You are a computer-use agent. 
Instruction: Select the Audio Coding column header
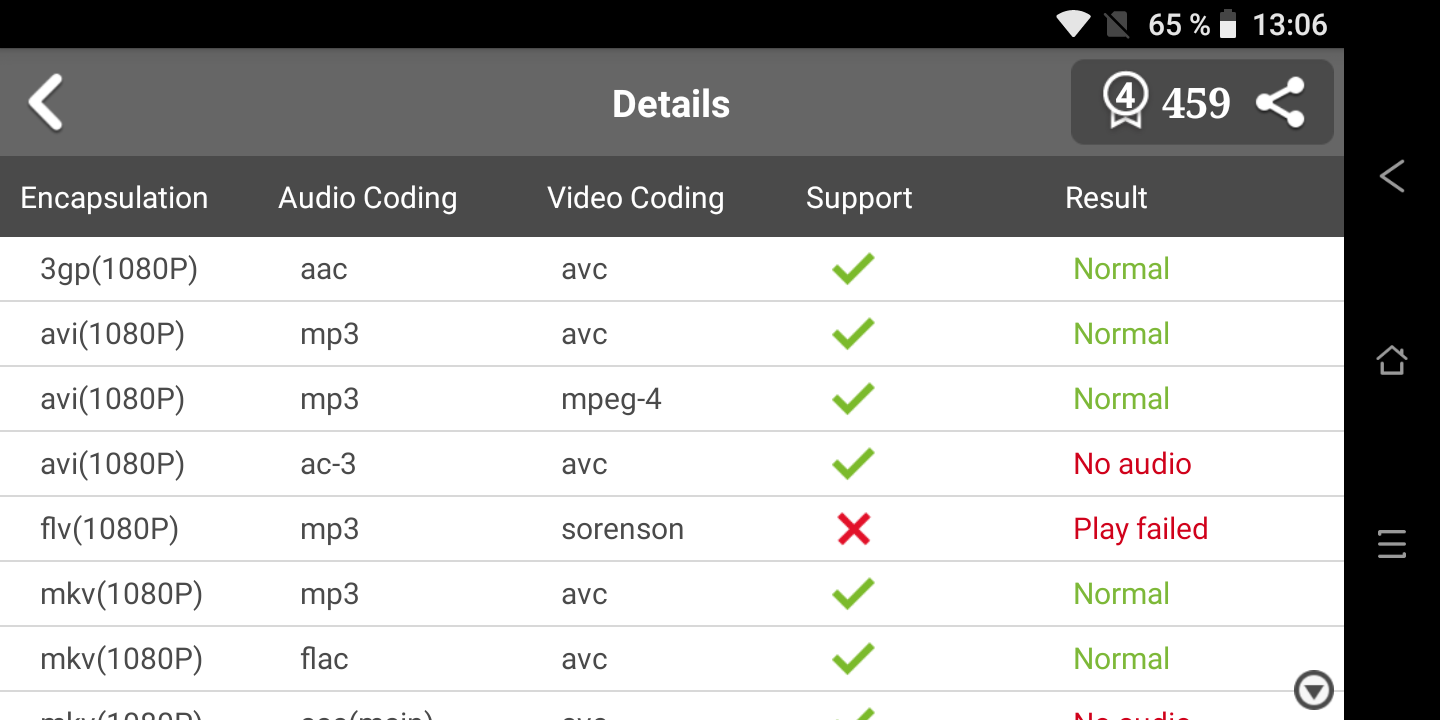click(x=367, y=198)
